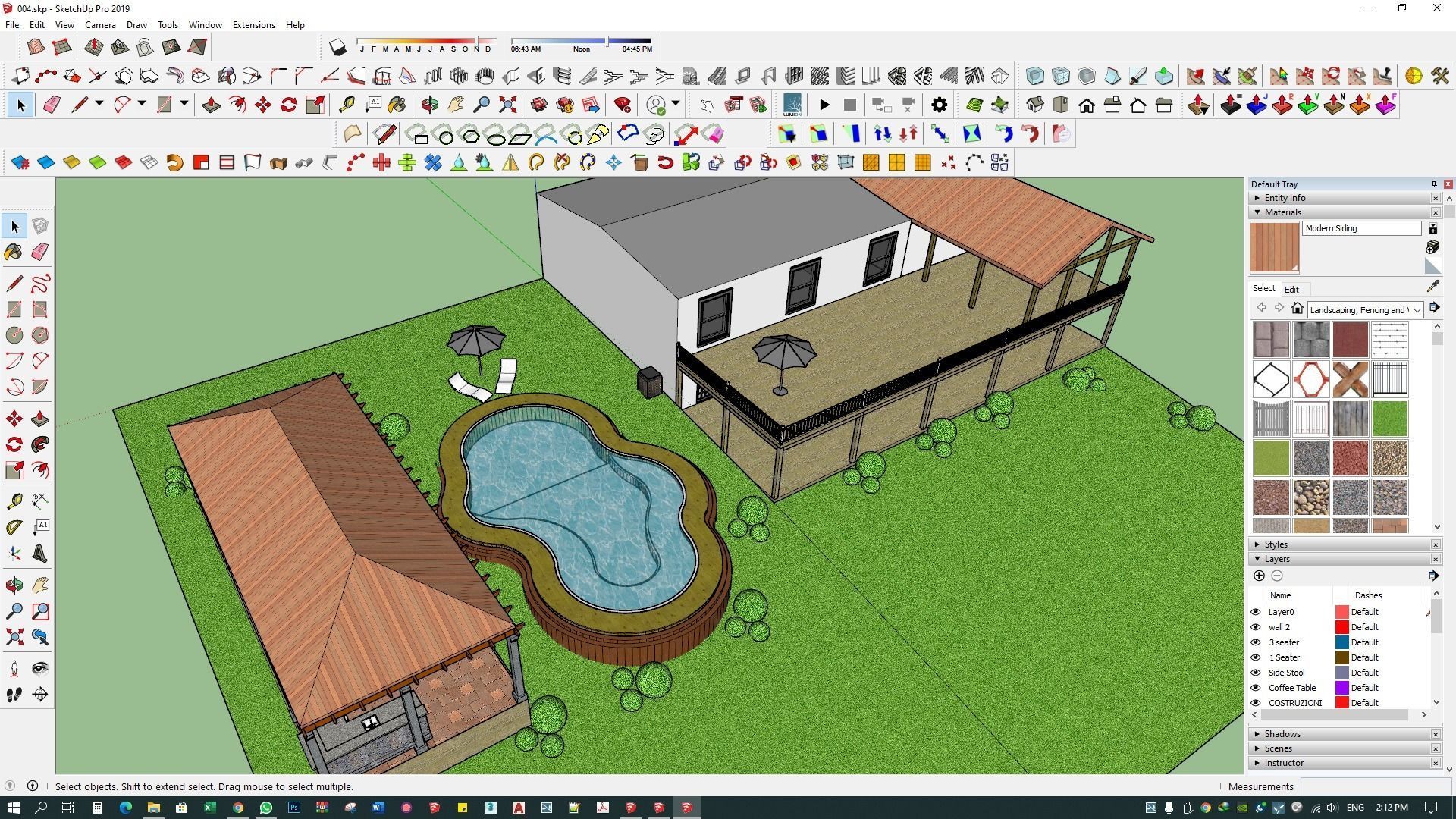Click Layer0 red color swatch
Viewport: 1456px width, 819px height.
point(1341,612)
